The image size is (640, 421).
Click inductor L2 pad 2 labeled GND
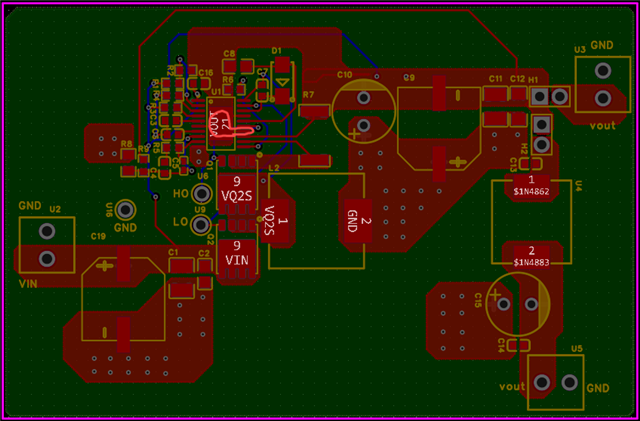pyautogui.click(x=358, y=221)
